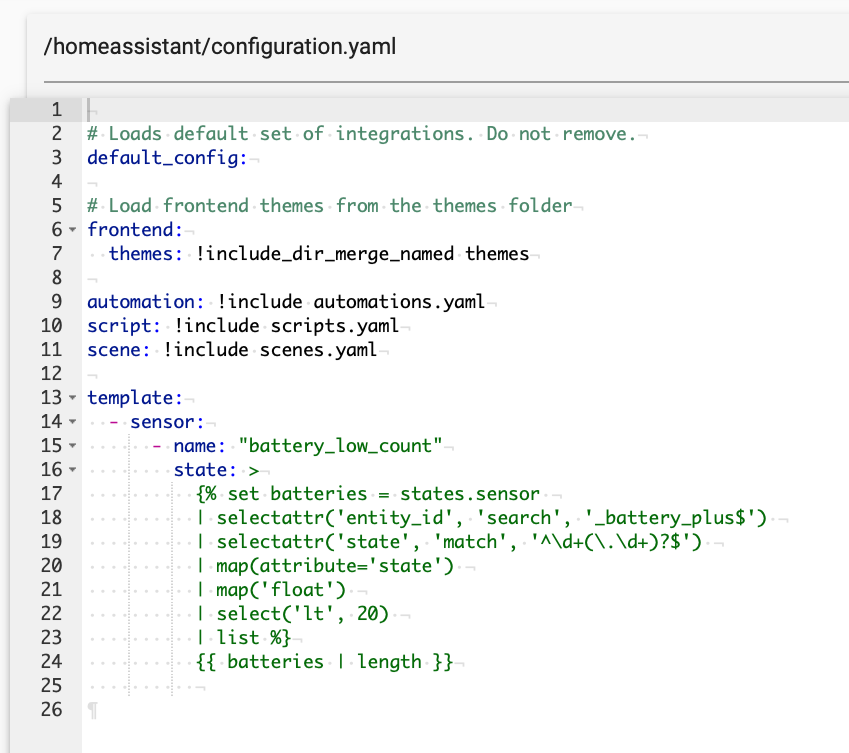Collapse the template fold arrow on line 13
The height and width of the screenshot is (753, 849).
pos(73,398)
